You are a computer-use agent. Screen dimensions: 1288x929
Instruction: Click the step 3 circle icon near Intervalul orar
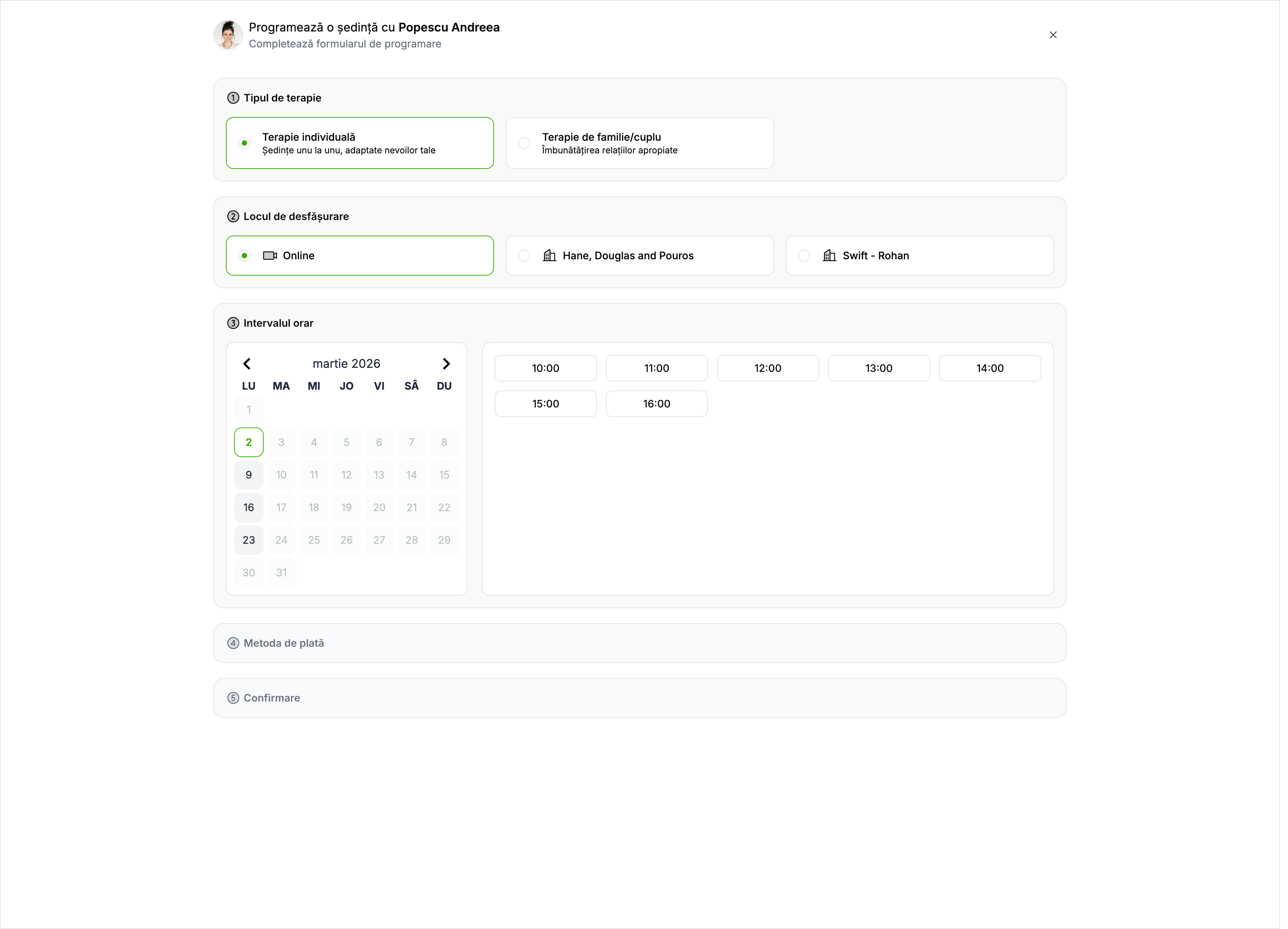click(x=233, y=323)
